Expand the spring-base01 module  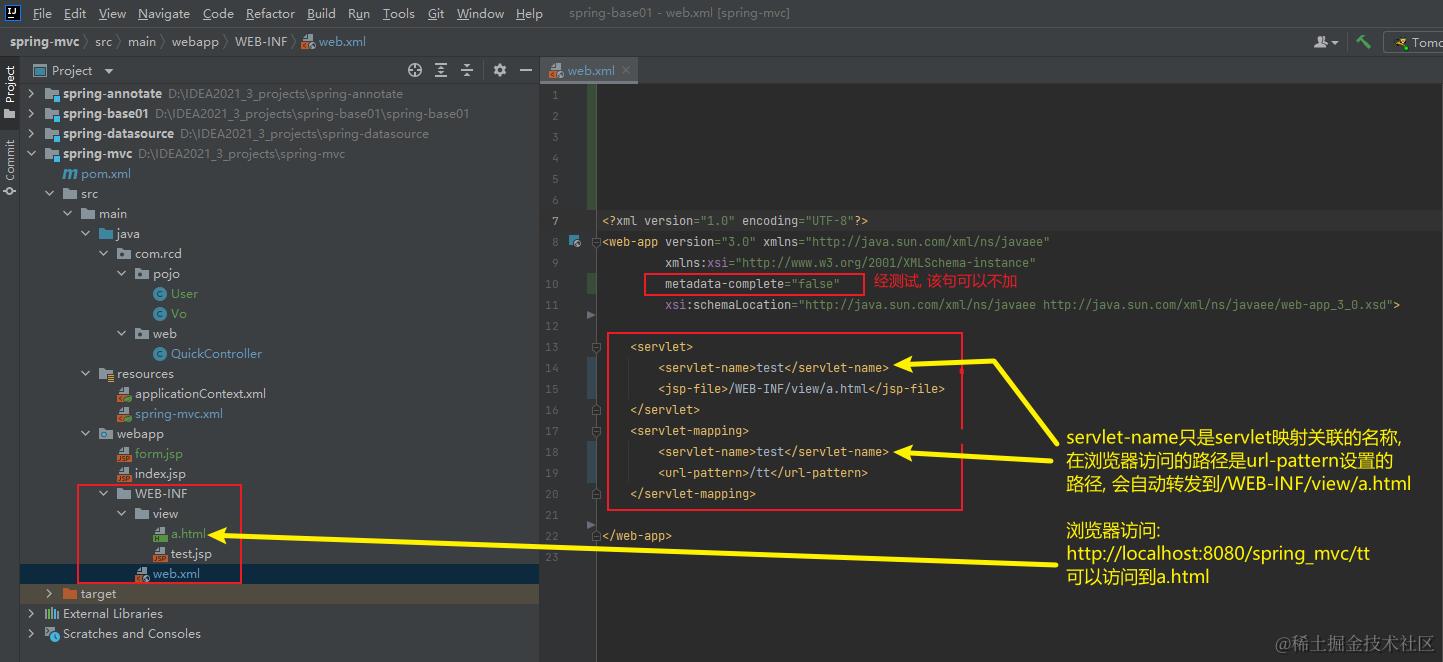click(x=32, y=114)
